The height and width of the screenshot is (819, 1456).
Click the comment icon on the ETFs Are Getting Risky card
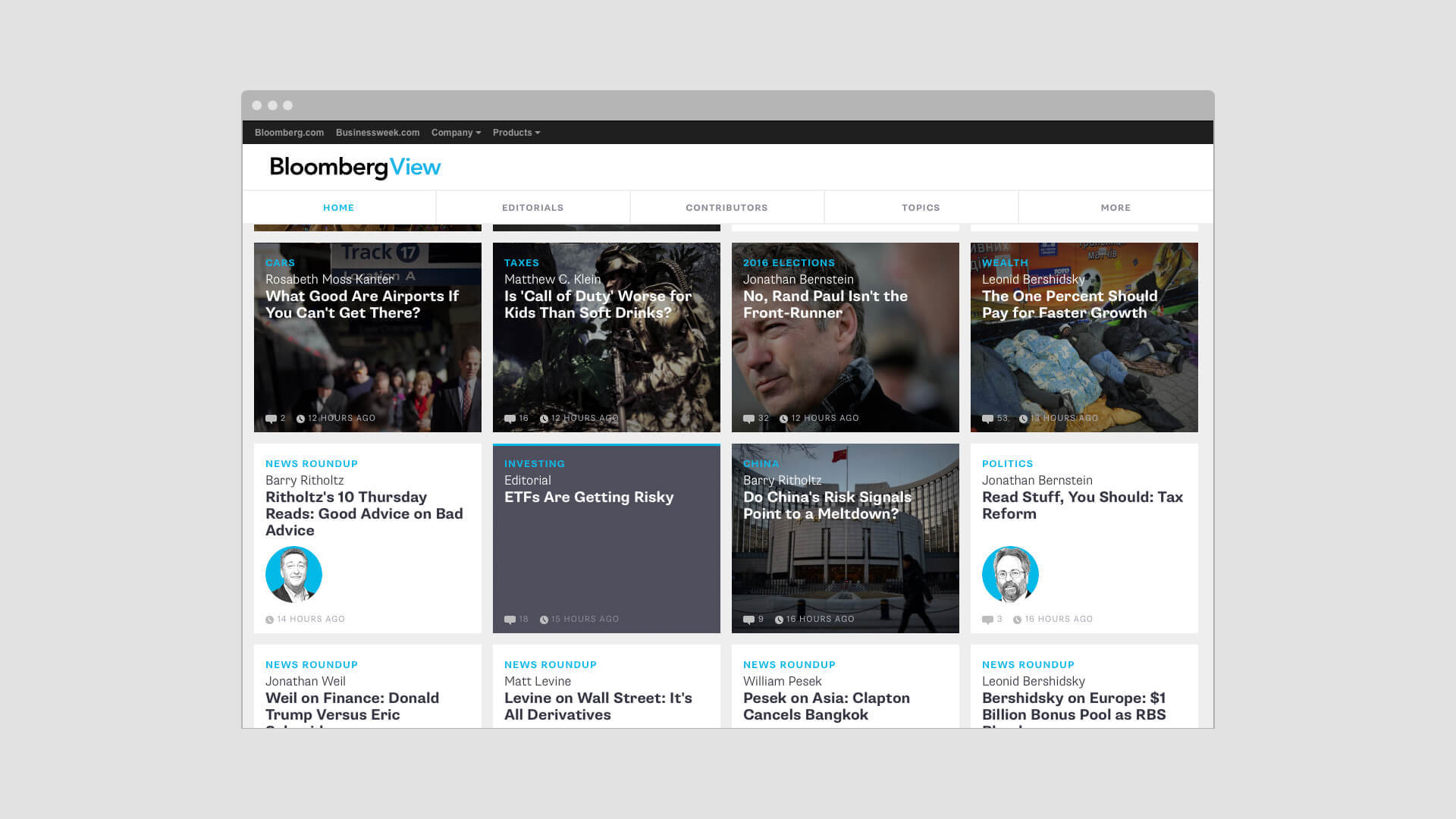point(510,620)
